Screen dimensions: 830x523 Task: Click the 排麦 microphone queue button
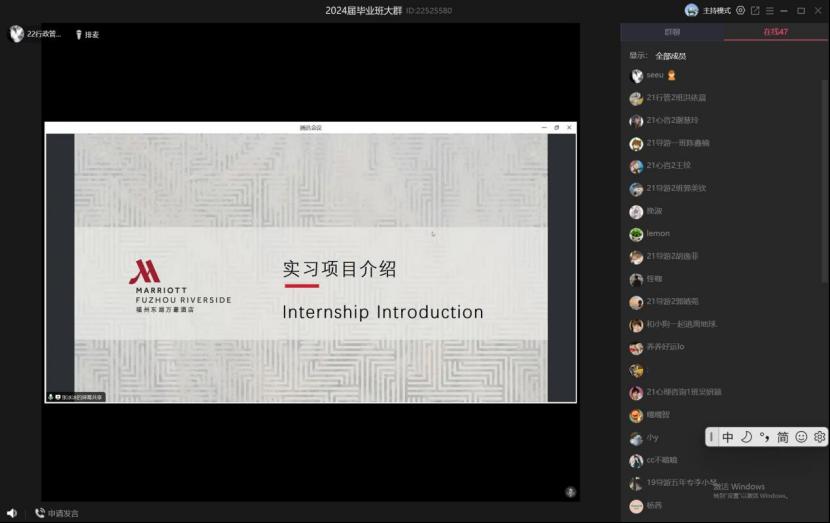coord(87,34)
